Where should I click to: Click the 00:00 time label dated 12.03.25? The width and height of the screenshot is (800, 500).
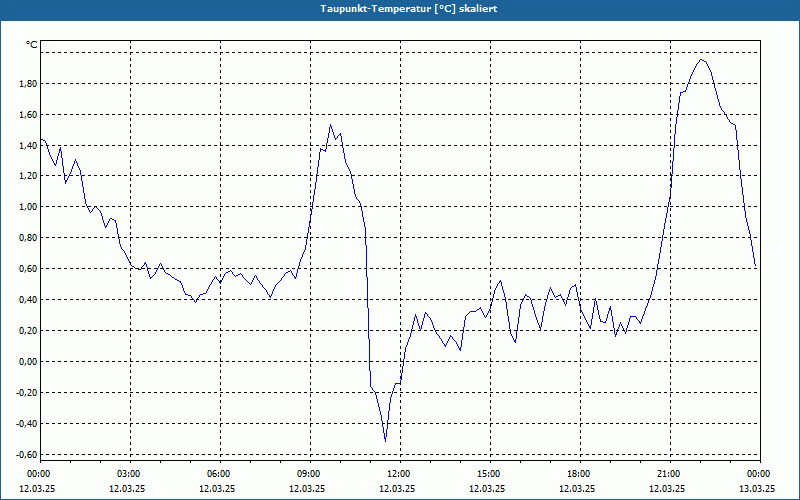(x=40, y=474)
